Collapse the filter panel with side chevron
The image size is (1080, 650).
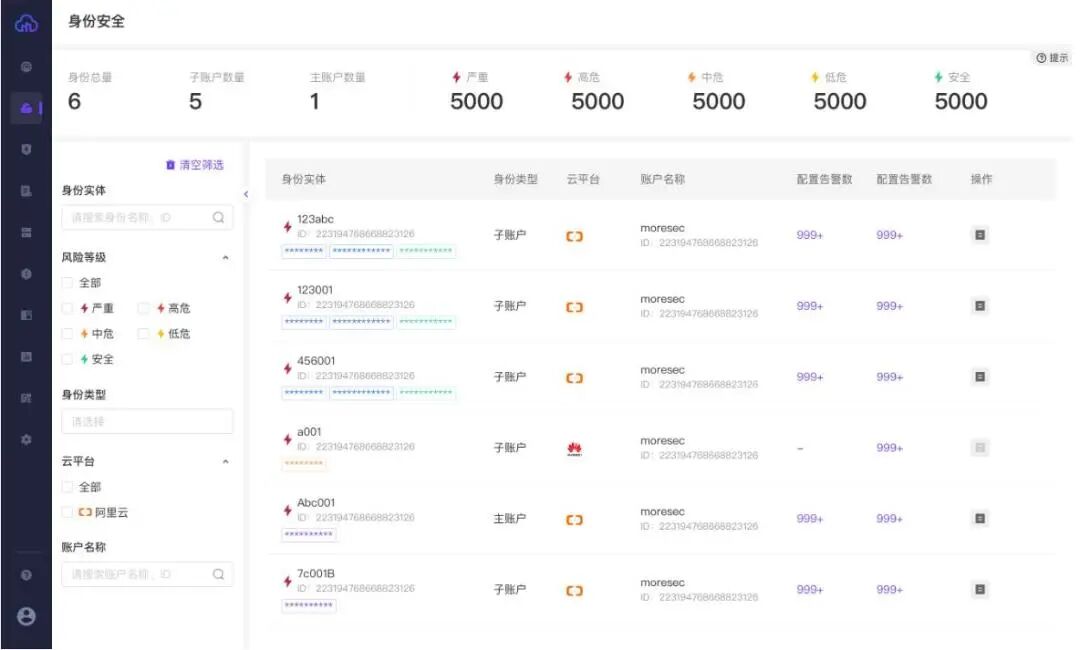pyautogui.click(x=246, y=194)
